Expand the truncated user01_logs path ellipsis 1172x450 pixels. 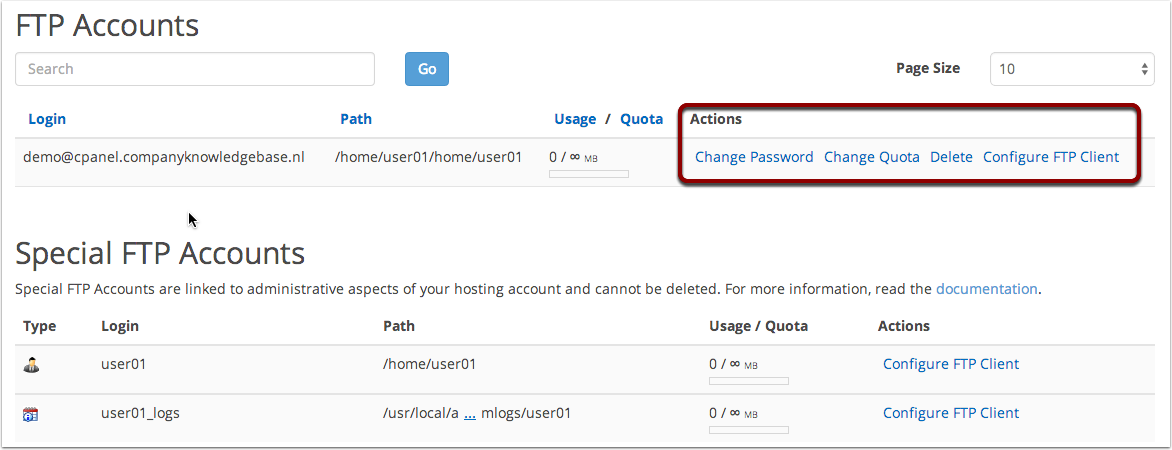469,413
